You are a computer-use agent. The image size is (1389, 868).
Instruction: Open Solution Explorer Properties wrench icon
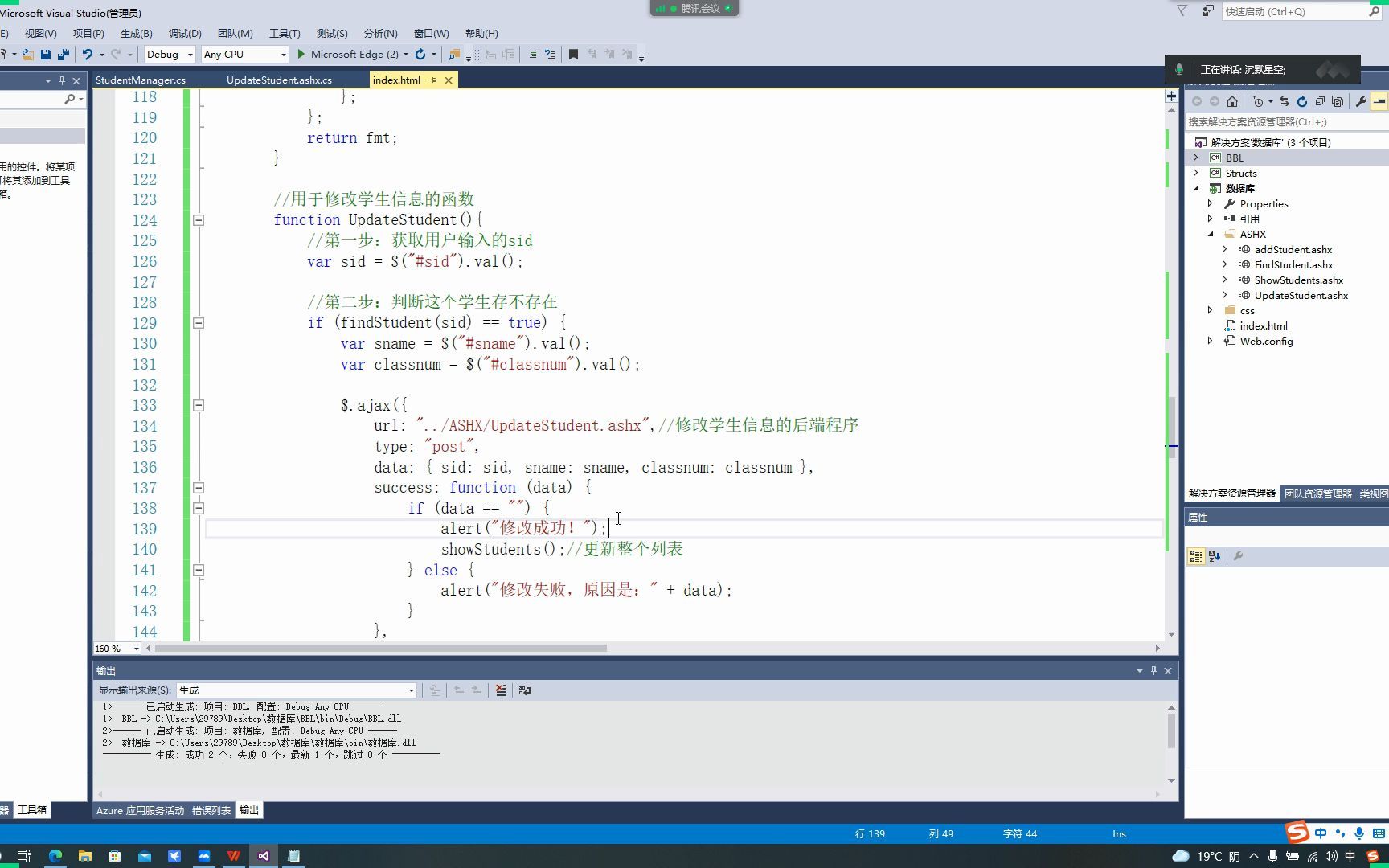(x=1362, y=101)
